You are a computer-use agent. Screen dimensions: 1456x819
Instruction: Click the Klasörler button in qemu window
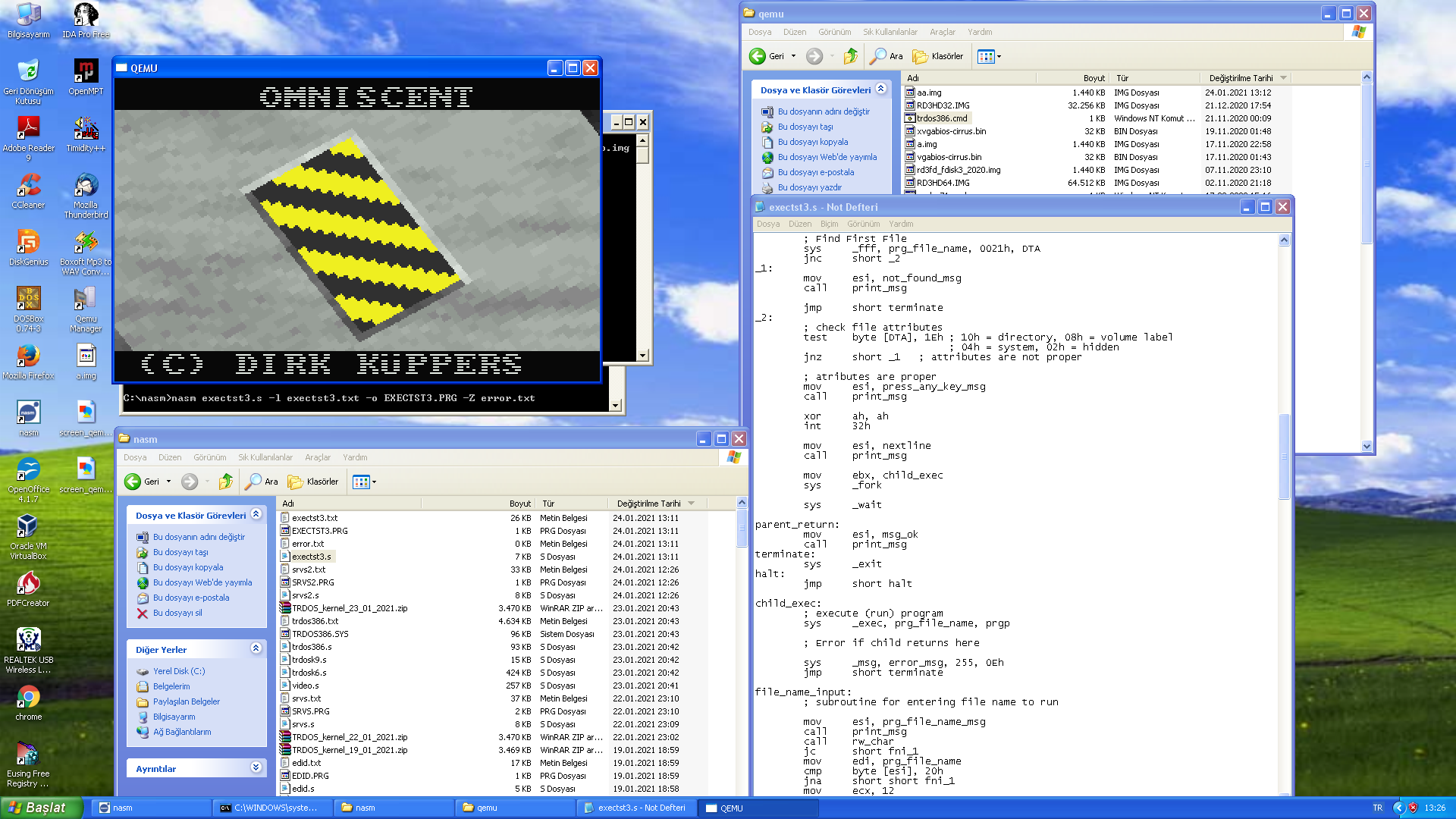(938, 56)
